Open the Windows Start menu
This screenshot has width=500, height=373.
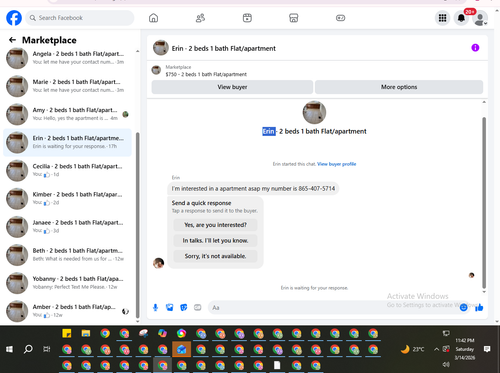[9, 349]
